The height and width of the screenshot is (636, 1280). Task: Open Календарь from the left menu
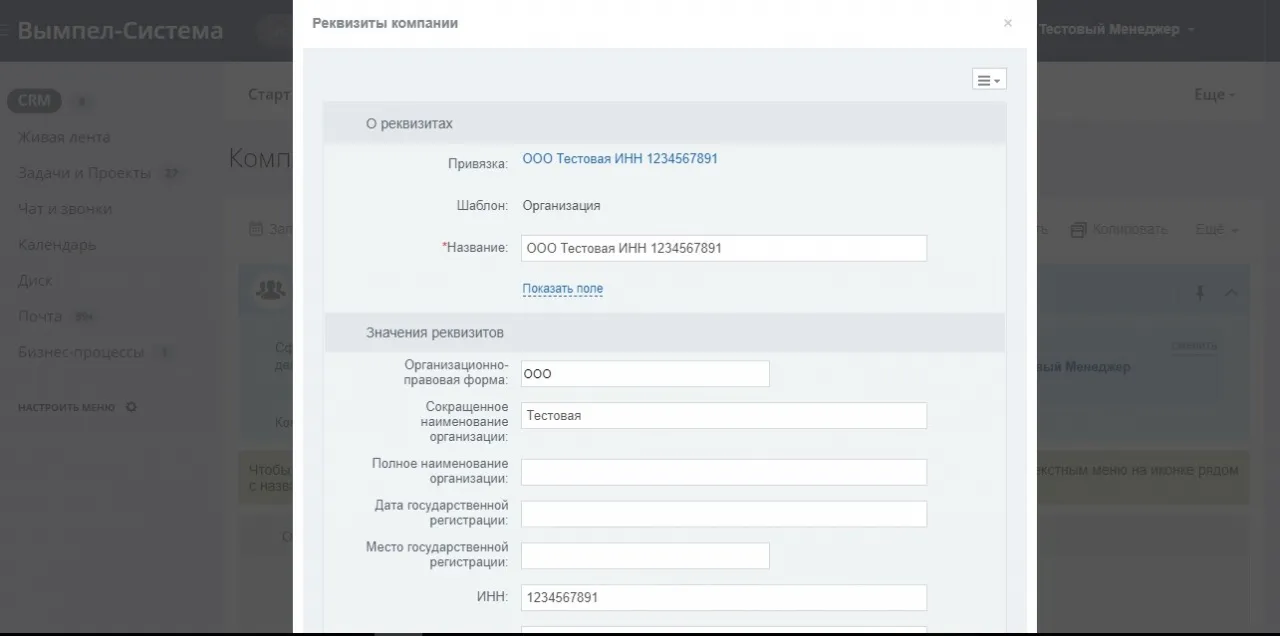pos(57,245)
